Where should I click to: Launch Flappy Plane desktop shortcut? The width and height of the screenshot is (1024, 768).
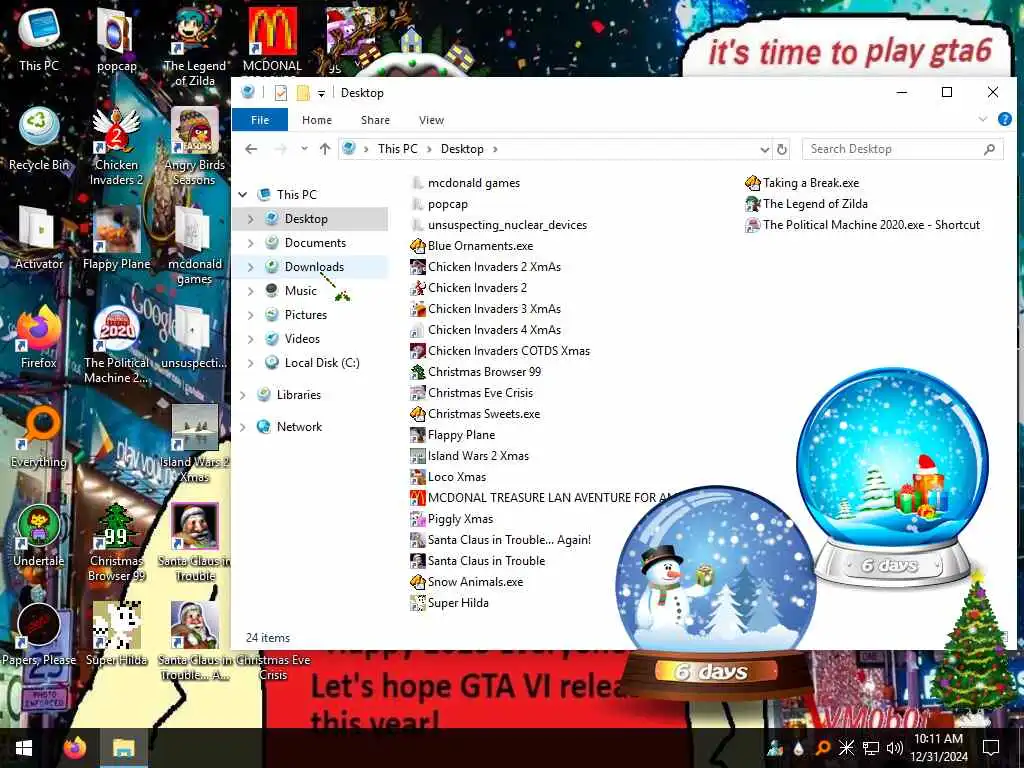point(116,238)
